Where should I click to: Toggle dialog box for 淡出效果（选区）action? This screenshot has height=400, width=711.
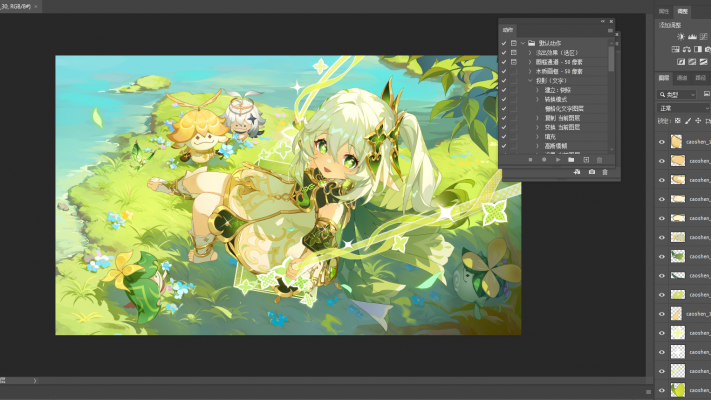coord(514,52)
